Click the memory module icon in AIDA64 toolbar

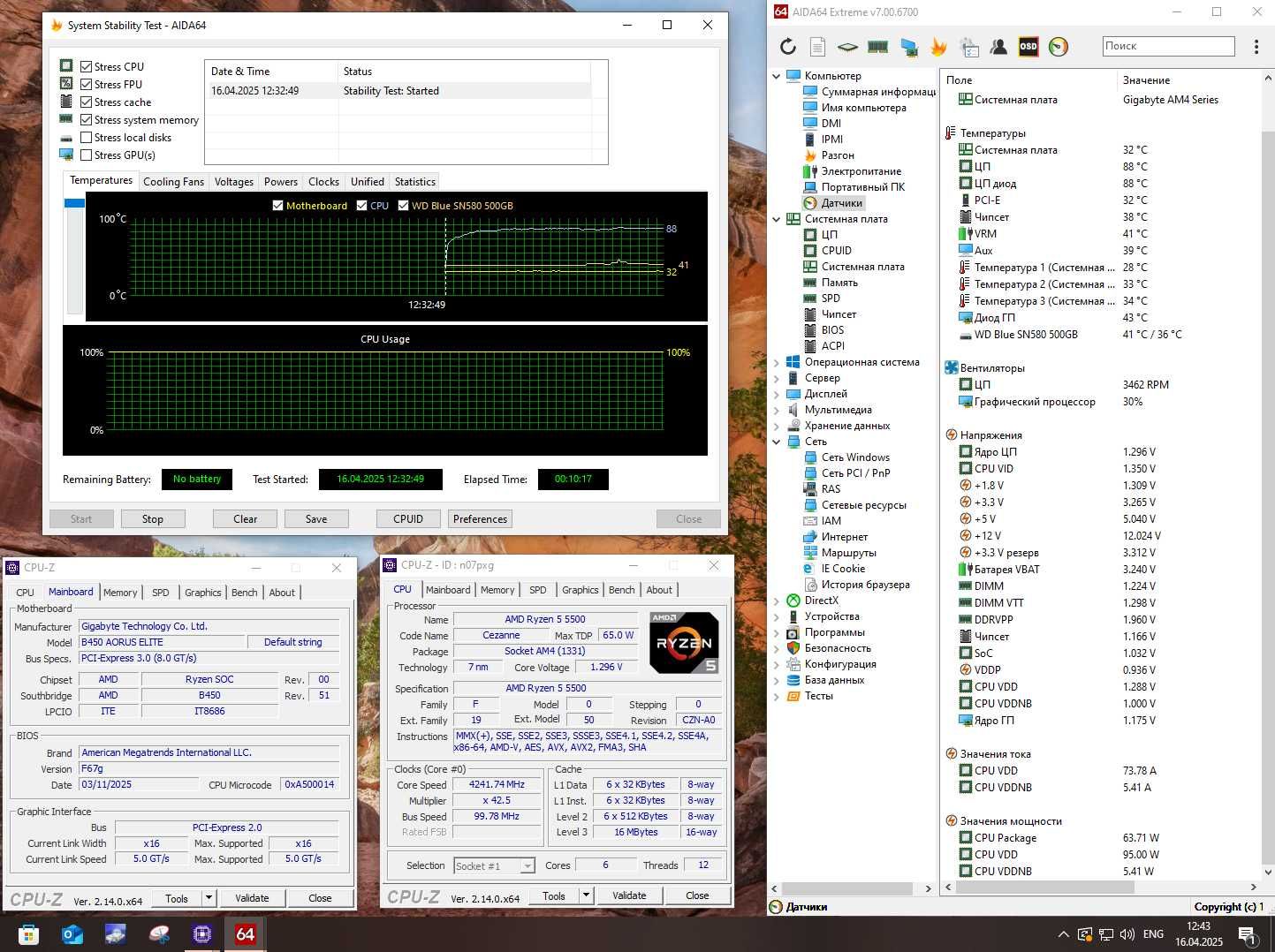pyautogui.click(x=877, y=46)
